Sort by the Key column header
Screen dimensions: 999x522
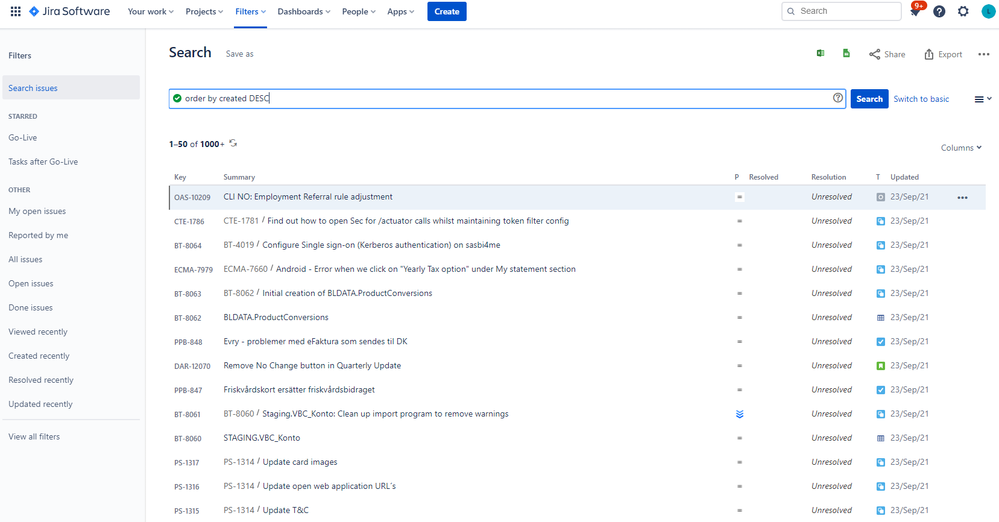(x=180, y=177)
